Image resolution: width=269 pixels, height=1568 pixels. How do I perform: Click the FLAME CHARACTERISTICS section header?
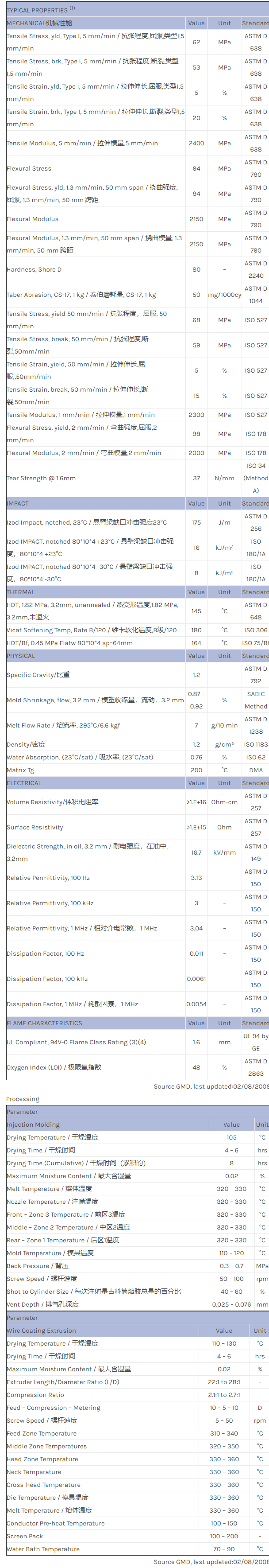pos(44,1024)
